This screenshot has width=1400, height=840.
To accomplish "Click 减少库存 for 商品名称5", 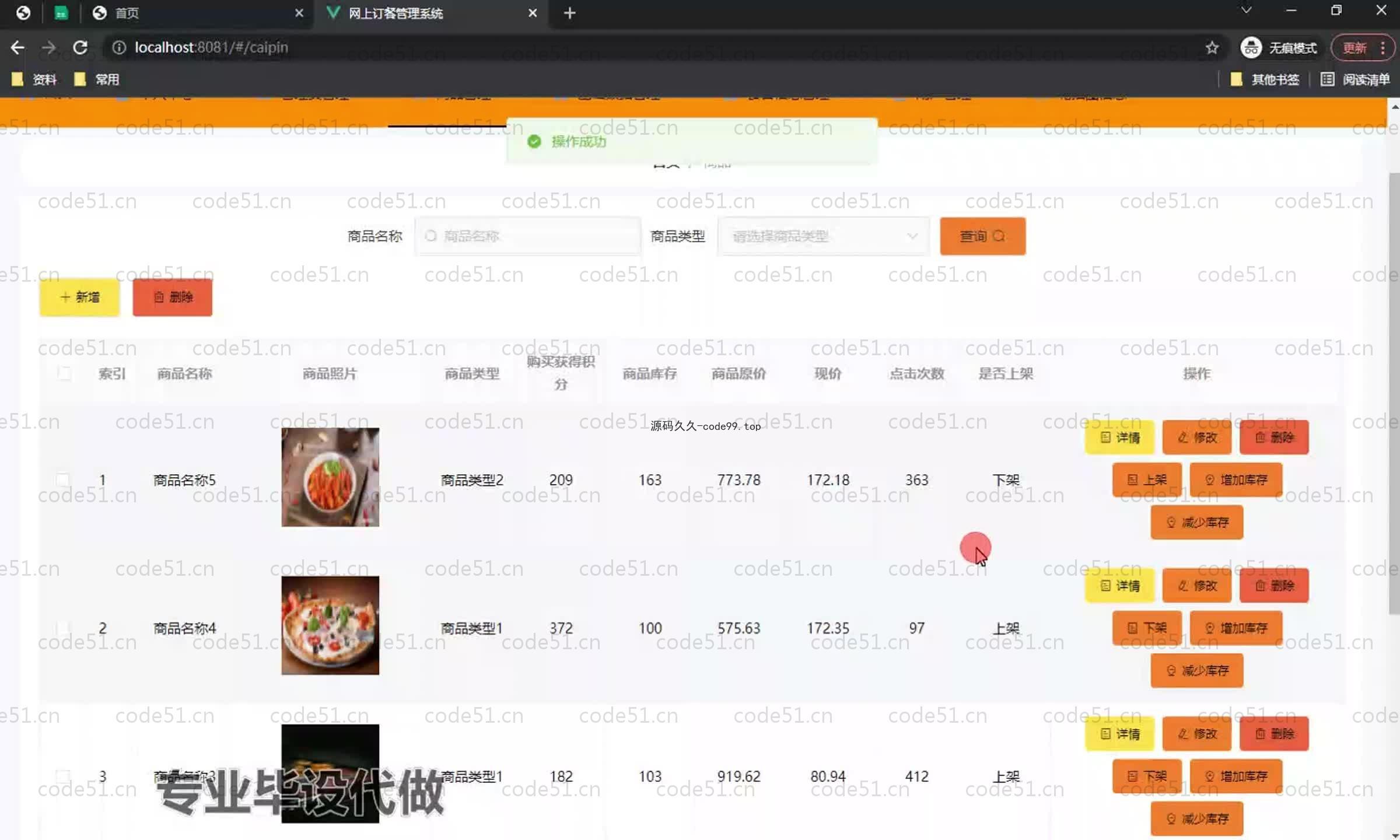I will click(1197, 522).
